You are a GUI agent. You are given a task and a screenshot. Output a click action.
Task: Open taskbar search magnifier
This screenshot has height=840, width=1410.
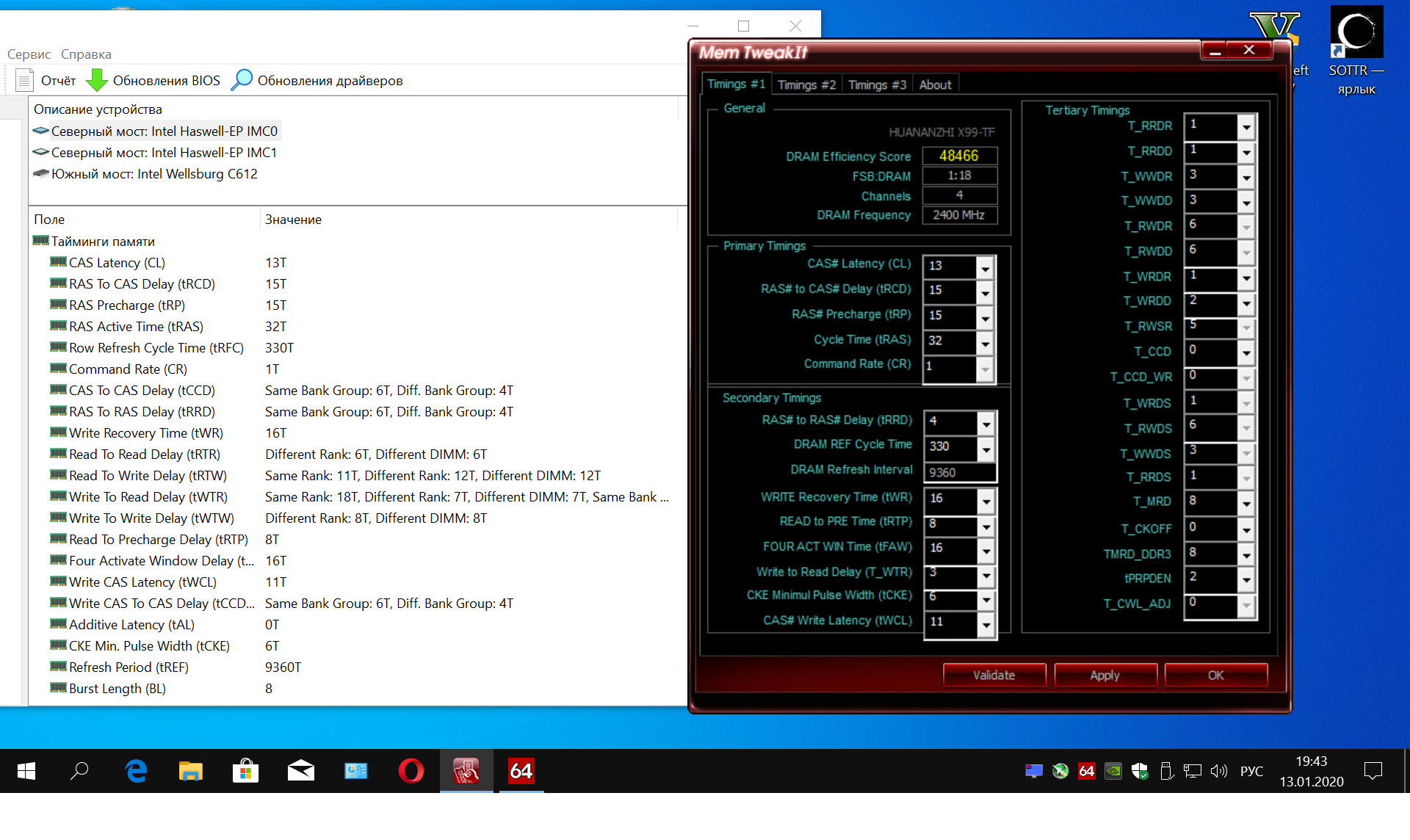point(79,771)
